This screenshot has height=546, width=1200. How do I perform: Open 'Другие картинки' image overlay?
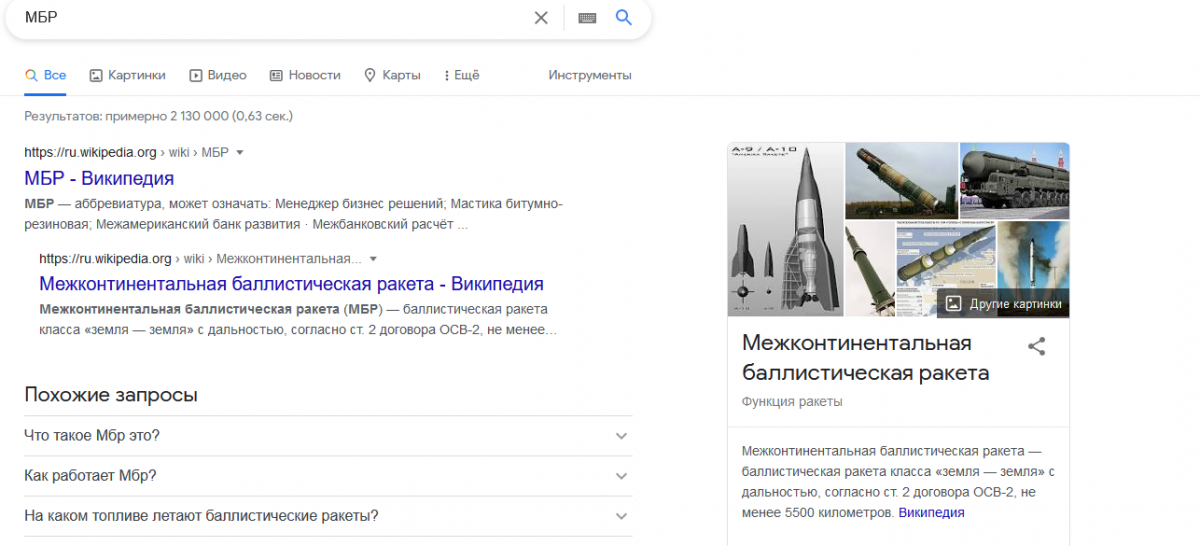[x=1005, y=304]
